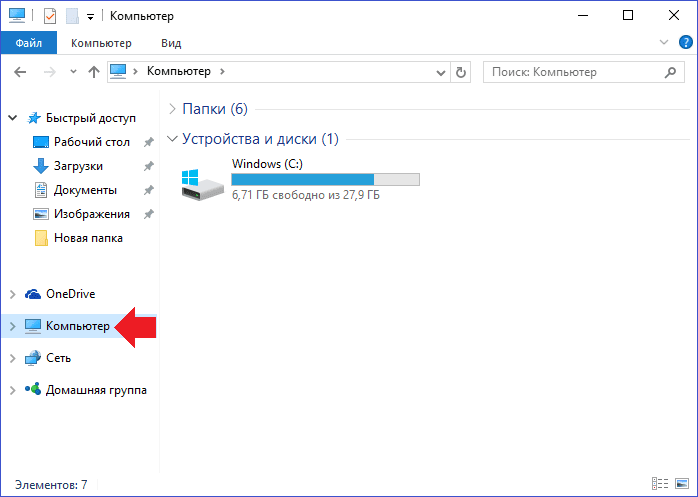Open the Файл menu tab
The width and height of the screenshot is (698, 497).
point(29,43)
